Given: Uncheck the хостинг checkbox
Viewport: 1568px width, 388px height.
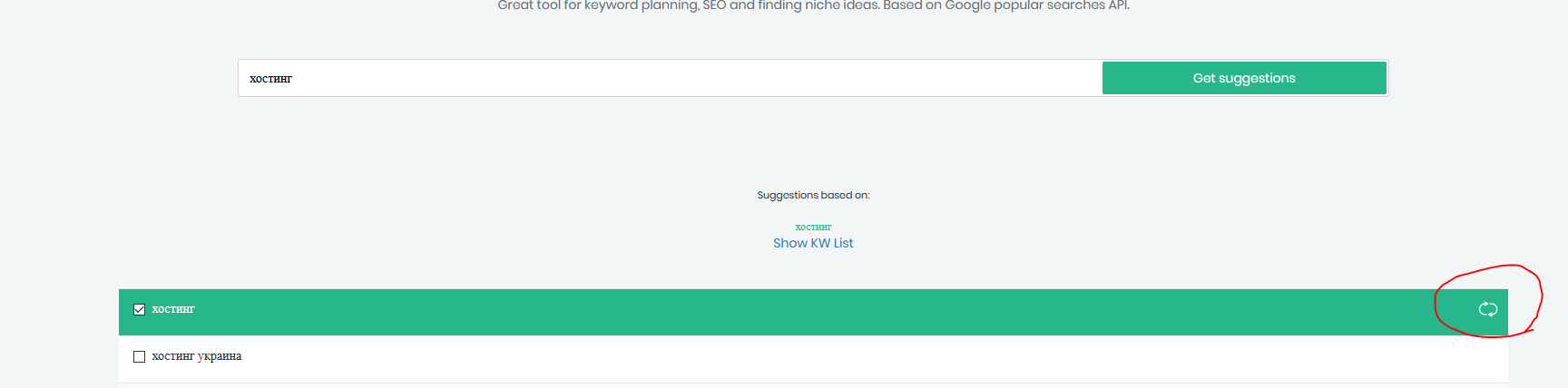Looking at the screenshot, I should [139, 309].
